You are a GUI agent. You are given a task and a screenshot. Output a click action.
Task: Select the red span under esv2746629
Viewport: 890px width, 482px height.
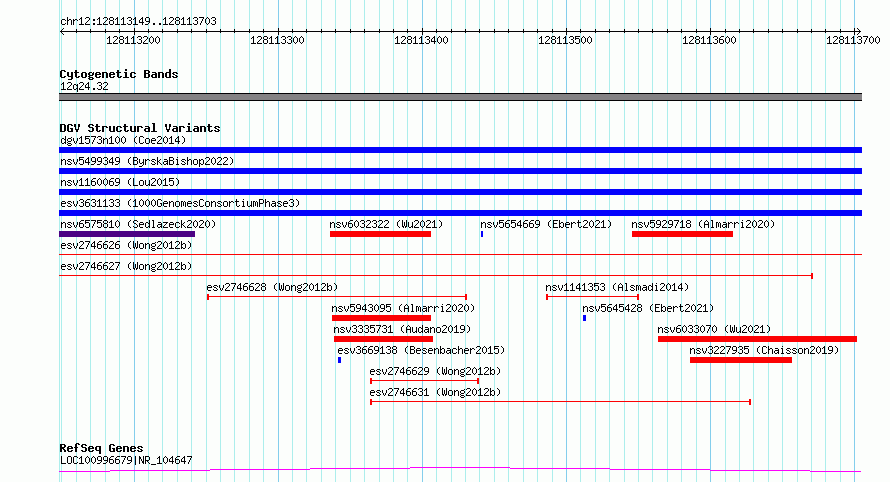[x=425, y=381]
